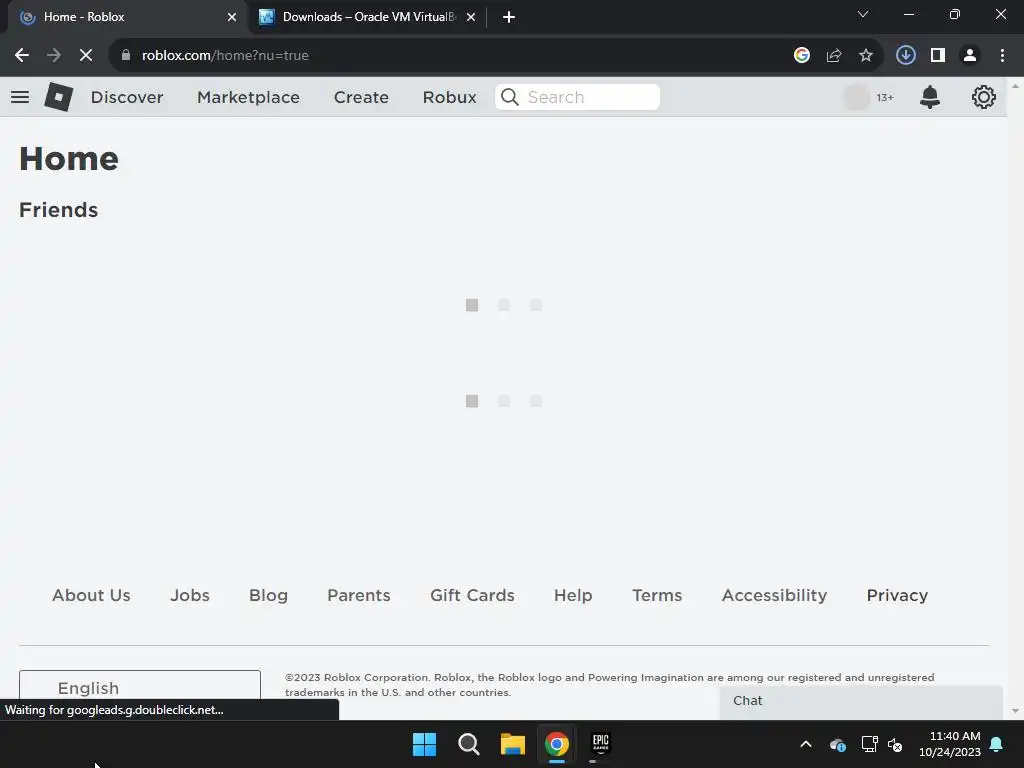This screenshot has height=768, width=1024.
Task: Open Gift Cards footer link
Action: 472,595
